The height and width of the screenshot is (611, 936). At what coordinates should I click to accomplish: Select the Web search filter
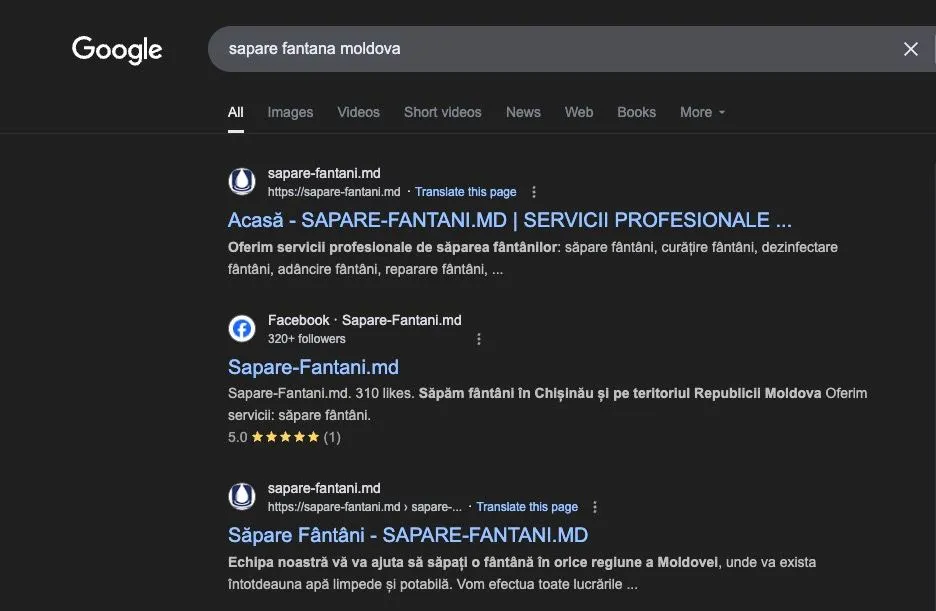(578, 112)
